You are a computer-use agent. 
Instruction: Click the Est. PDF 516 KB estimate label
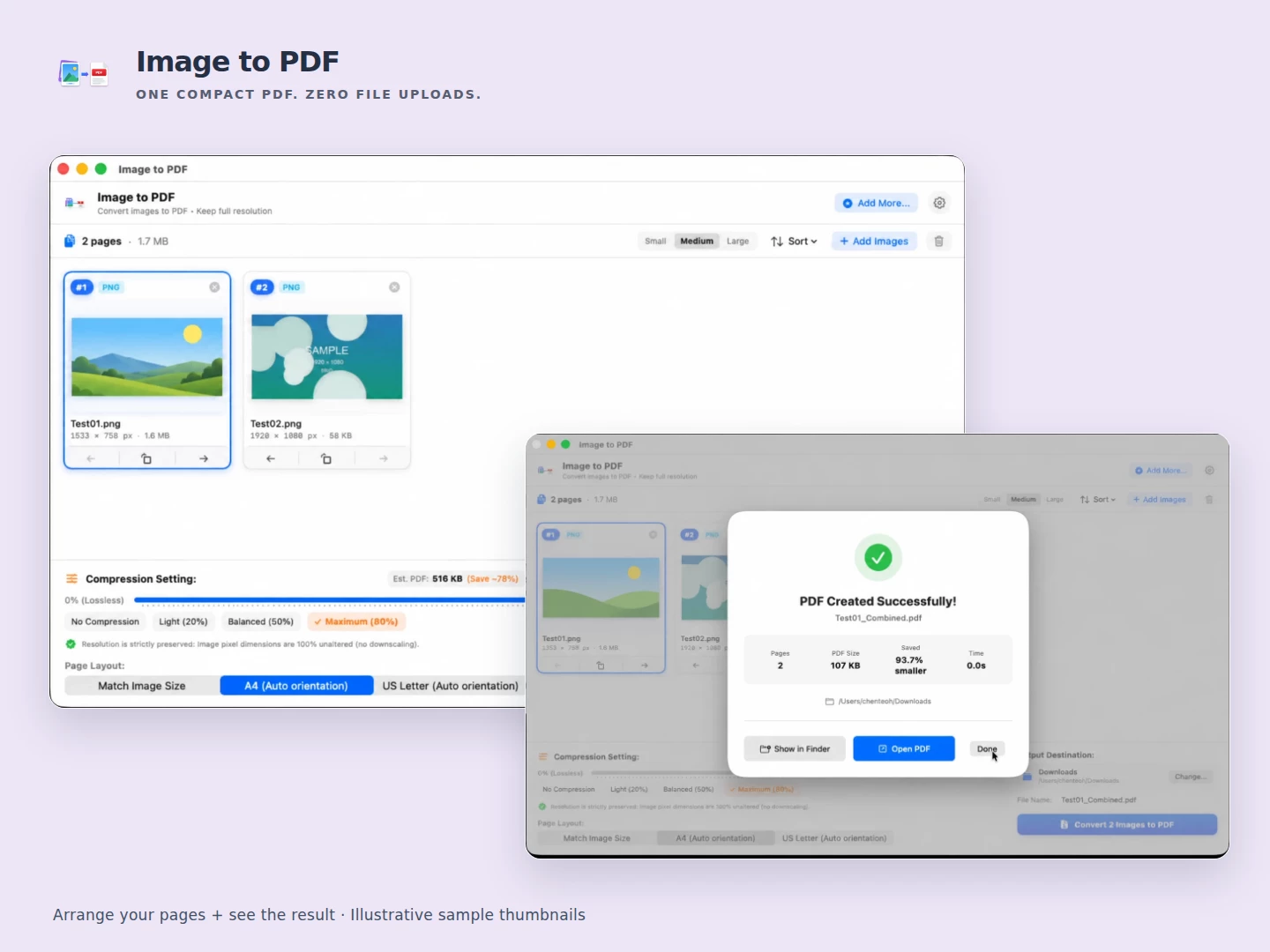click(x=456, y=579)
